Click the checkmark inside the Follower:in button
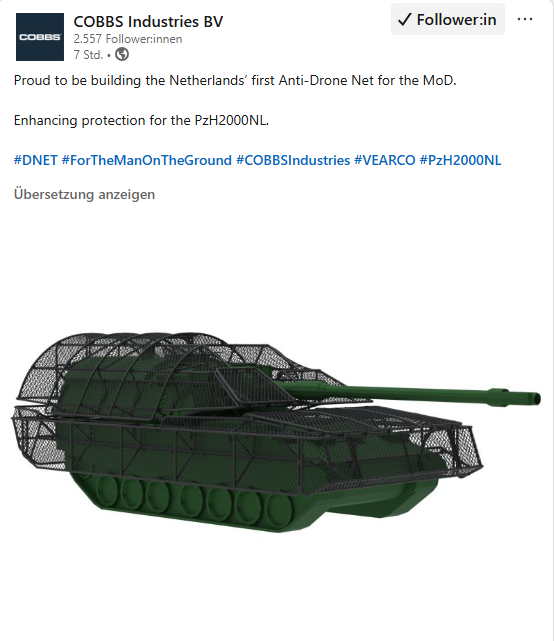This screenshot has height=641, width=554. point(404,20)
